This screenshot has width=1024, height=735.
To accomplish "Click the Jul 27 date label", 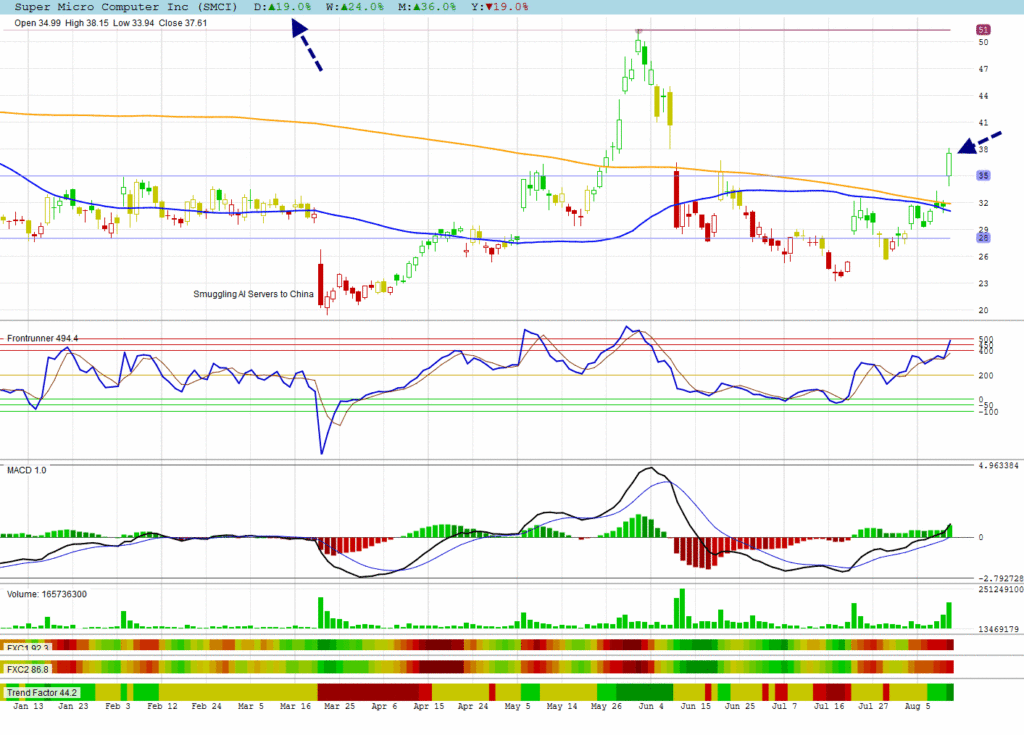I will pyautogui.click(x=872, y=706).
